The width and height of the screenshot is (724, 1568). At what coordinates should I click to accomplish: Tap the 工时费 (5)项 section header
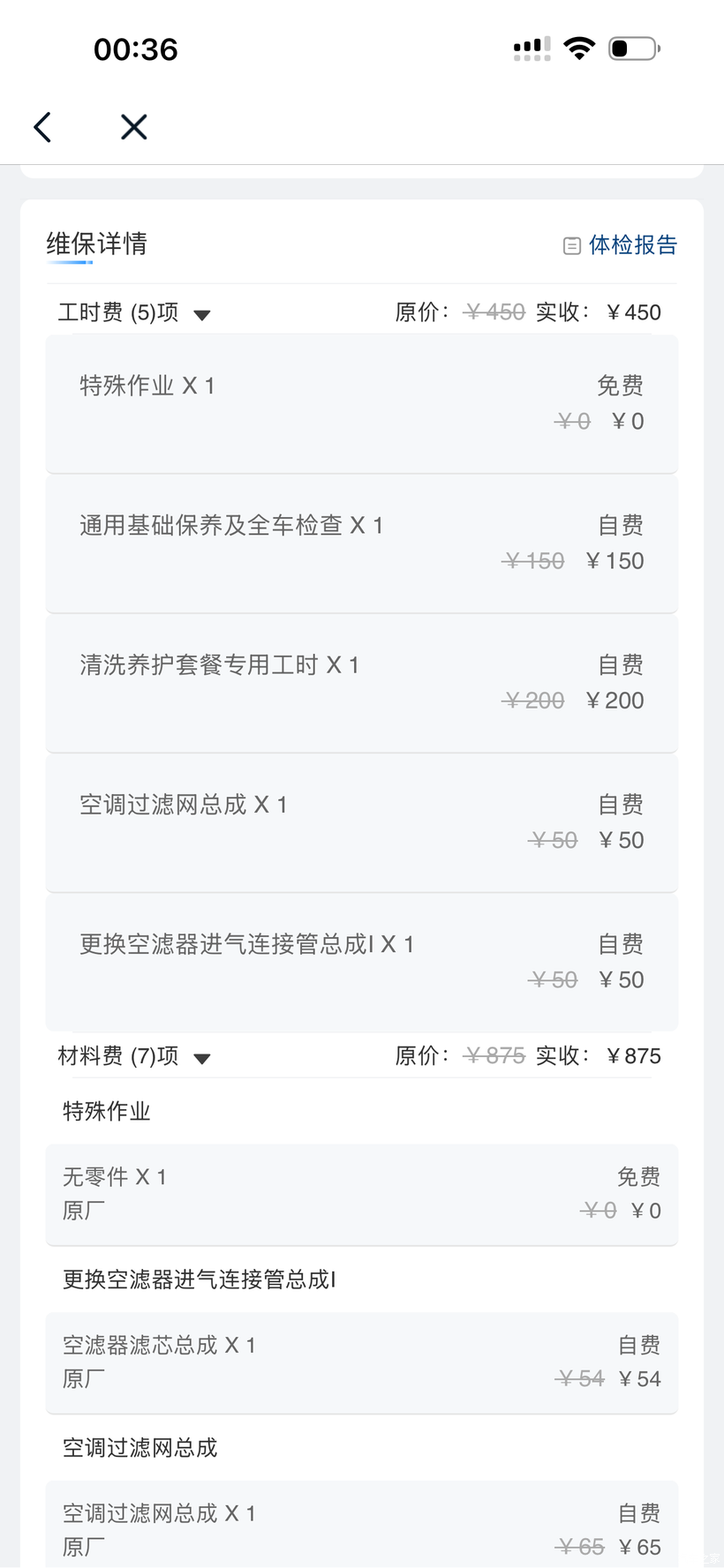118,312
